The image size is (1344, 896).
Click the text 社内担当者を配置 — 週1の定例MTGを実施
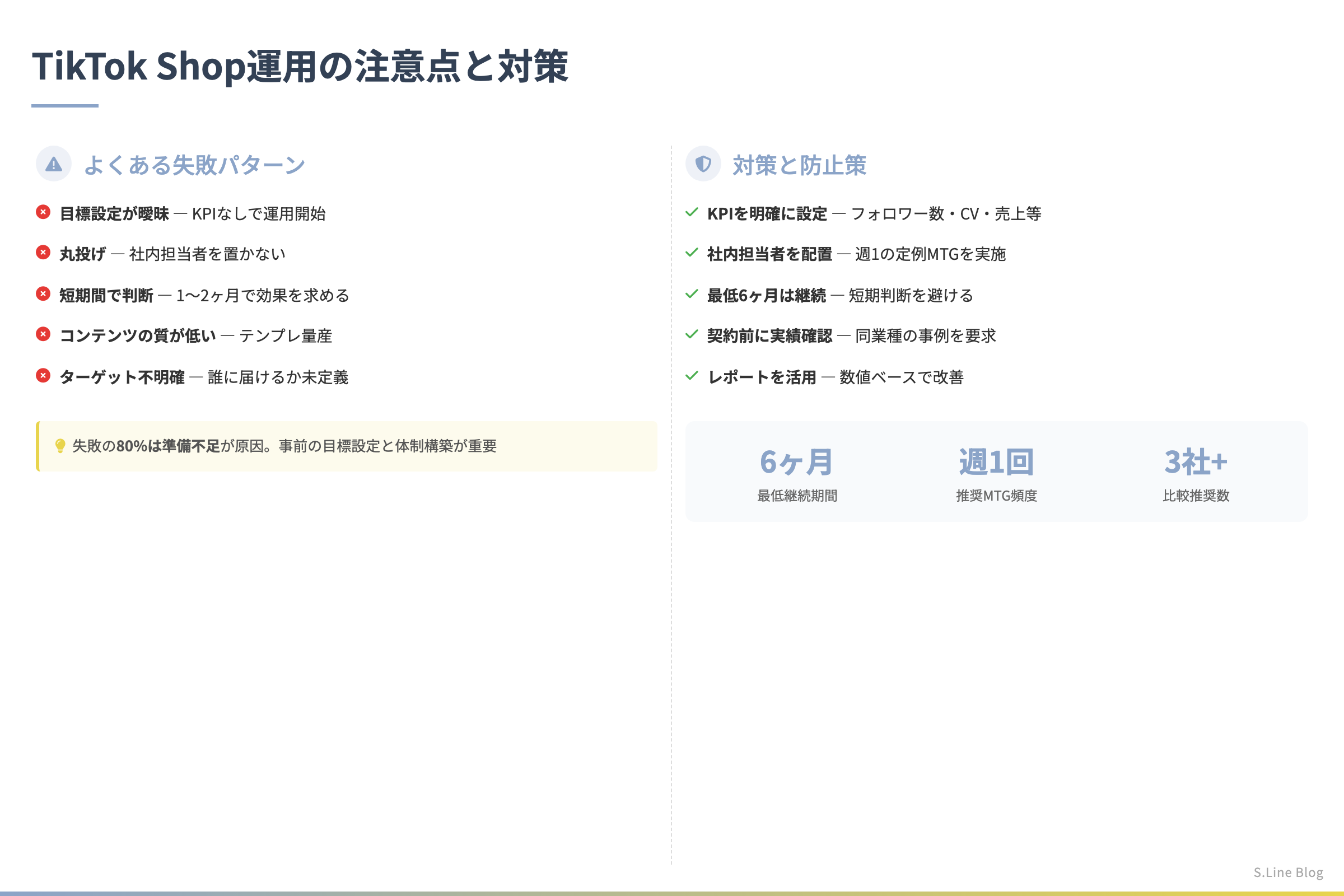[857, 254]
